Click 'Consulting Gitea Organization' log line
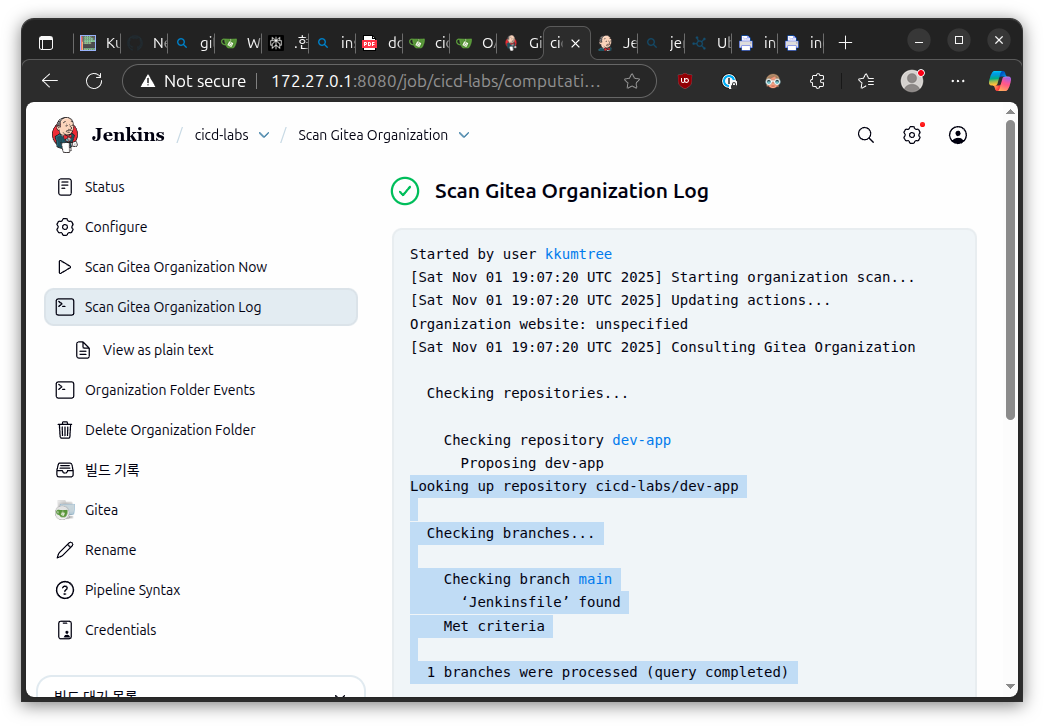Screen dimensions: 1044x726 662,348
